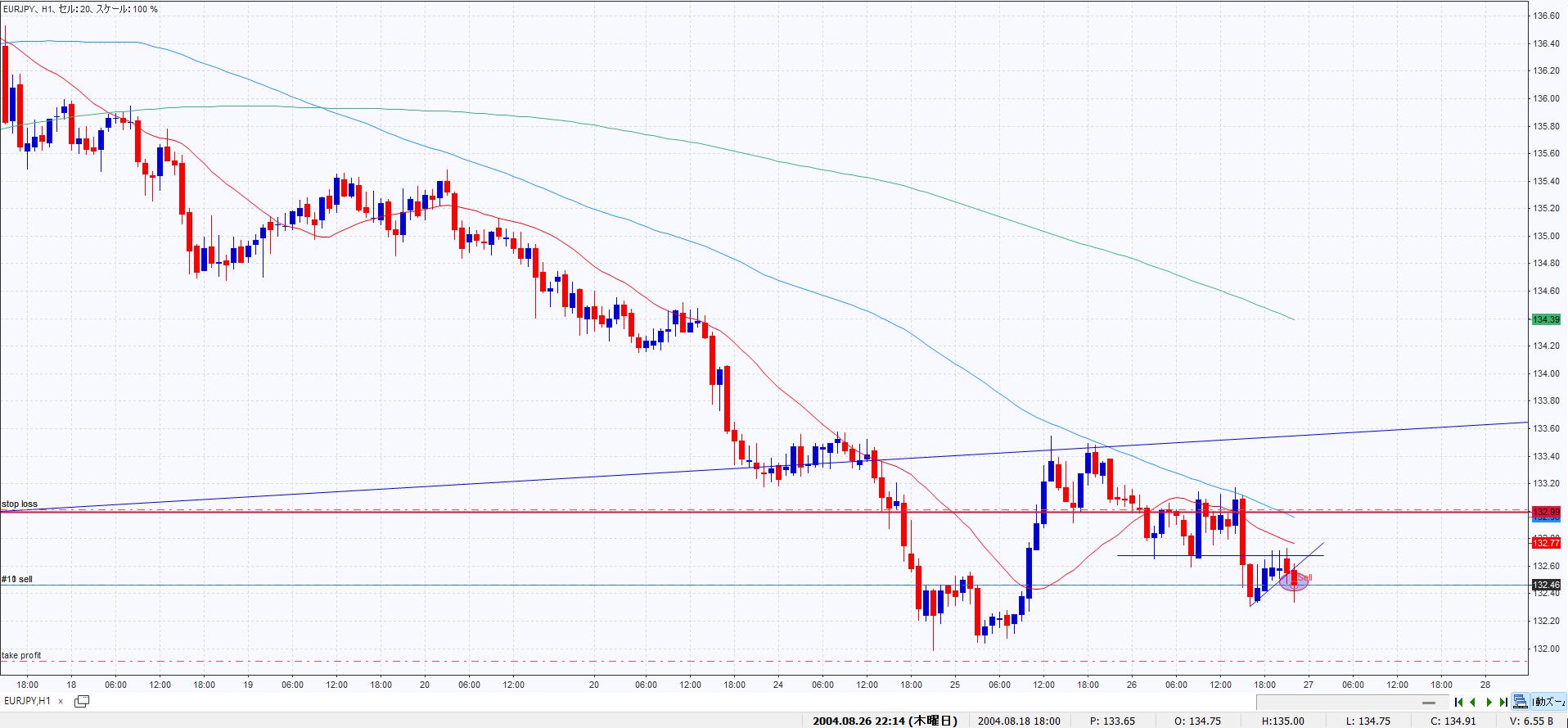The height and width of the screenshot is (728, 1568).
Task: Select the #10 sell order label
Action: point(17,579)
